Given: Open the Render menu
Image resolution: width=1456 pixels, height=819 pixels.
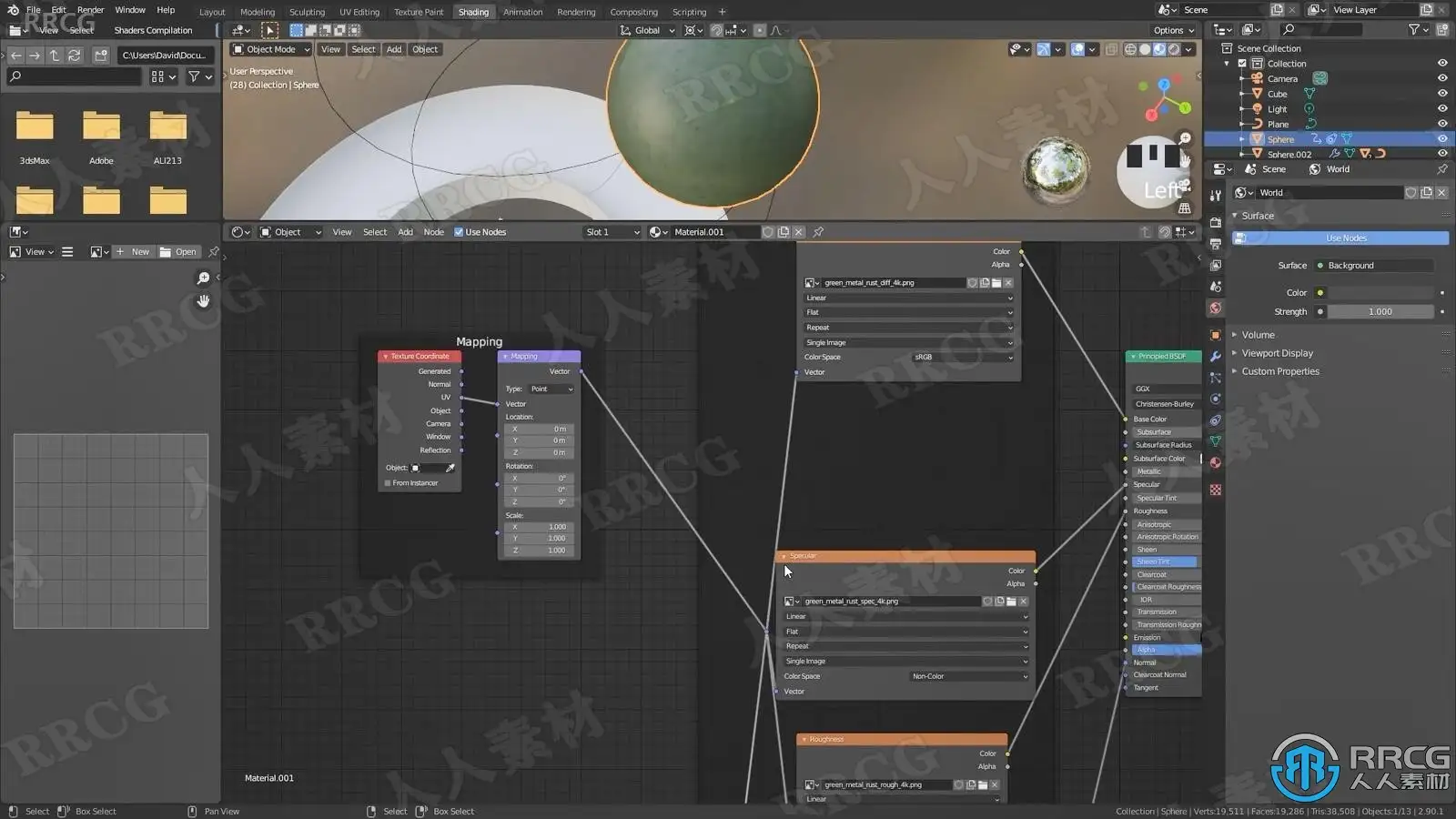Looking at the screenshot, I should pyautogui.click(x=90, y=10).
